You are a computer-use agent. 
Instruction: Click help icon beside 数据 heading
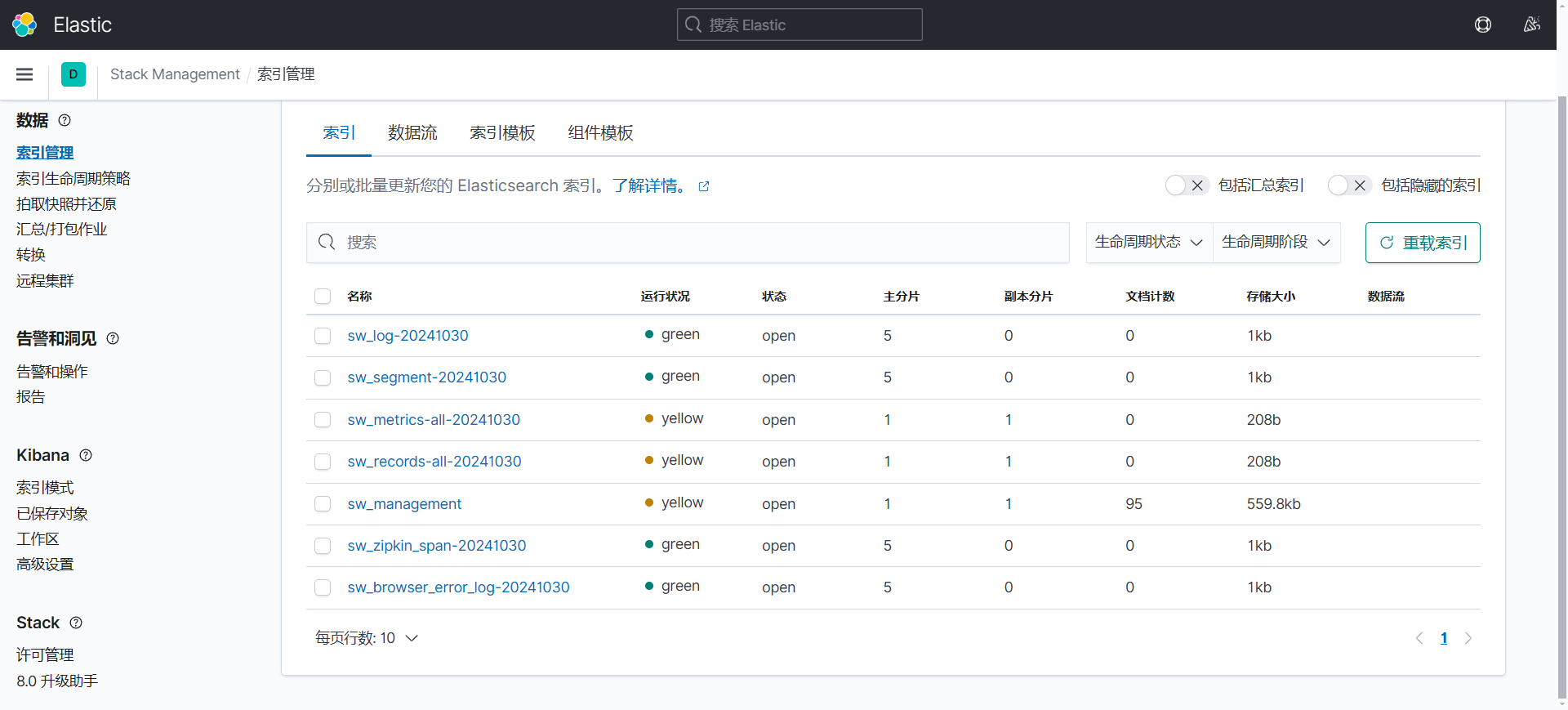[x=65, y=120]
